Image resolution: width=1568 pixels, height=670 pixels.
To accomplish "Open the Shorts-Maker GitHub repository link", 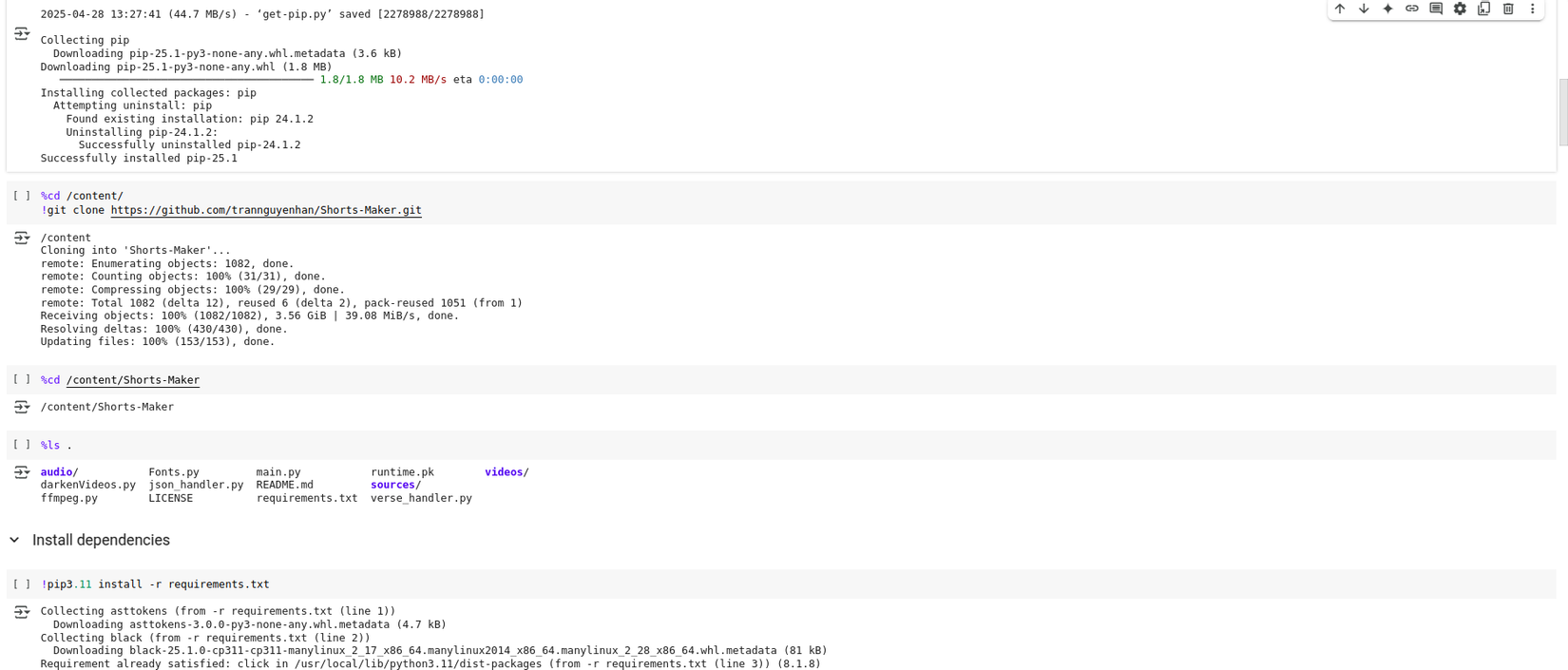I will click(266, 210).
